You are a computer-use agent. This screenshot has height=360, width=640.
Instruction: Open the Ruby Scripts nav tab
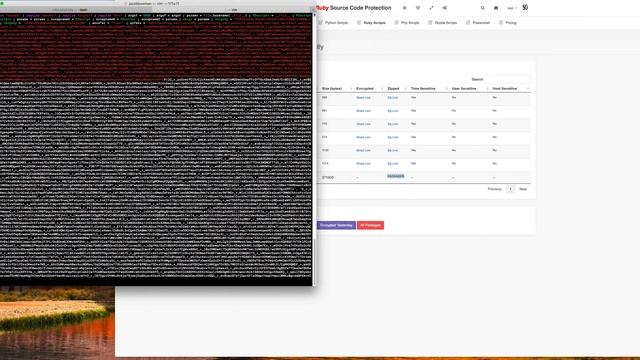pos(374,23)
